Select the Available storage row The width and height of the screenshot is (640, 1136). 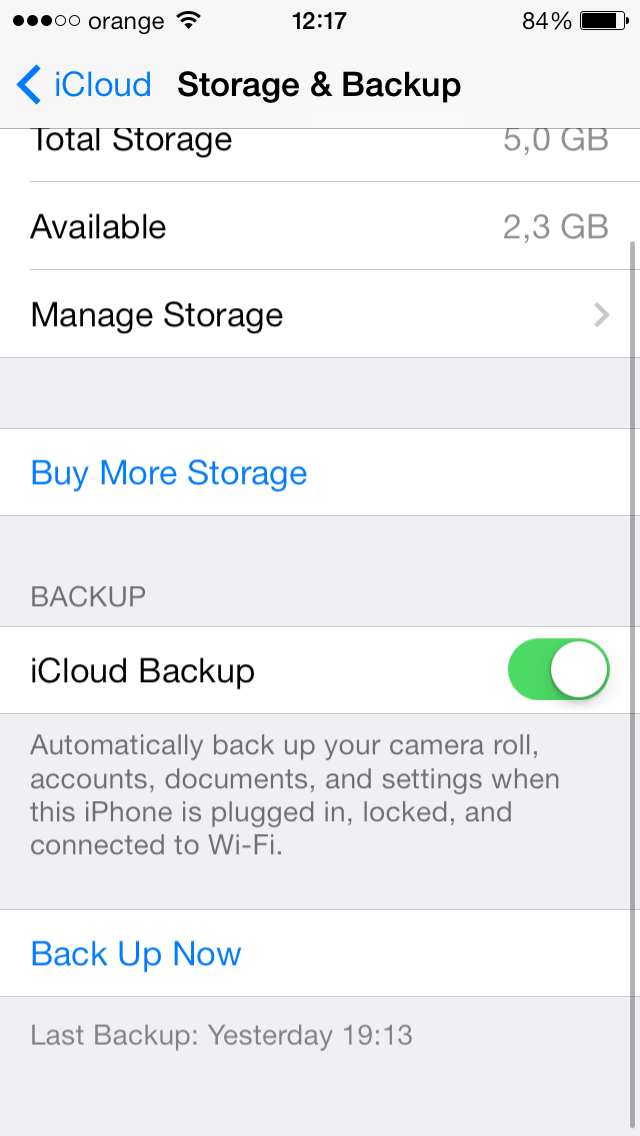point(320,226)
